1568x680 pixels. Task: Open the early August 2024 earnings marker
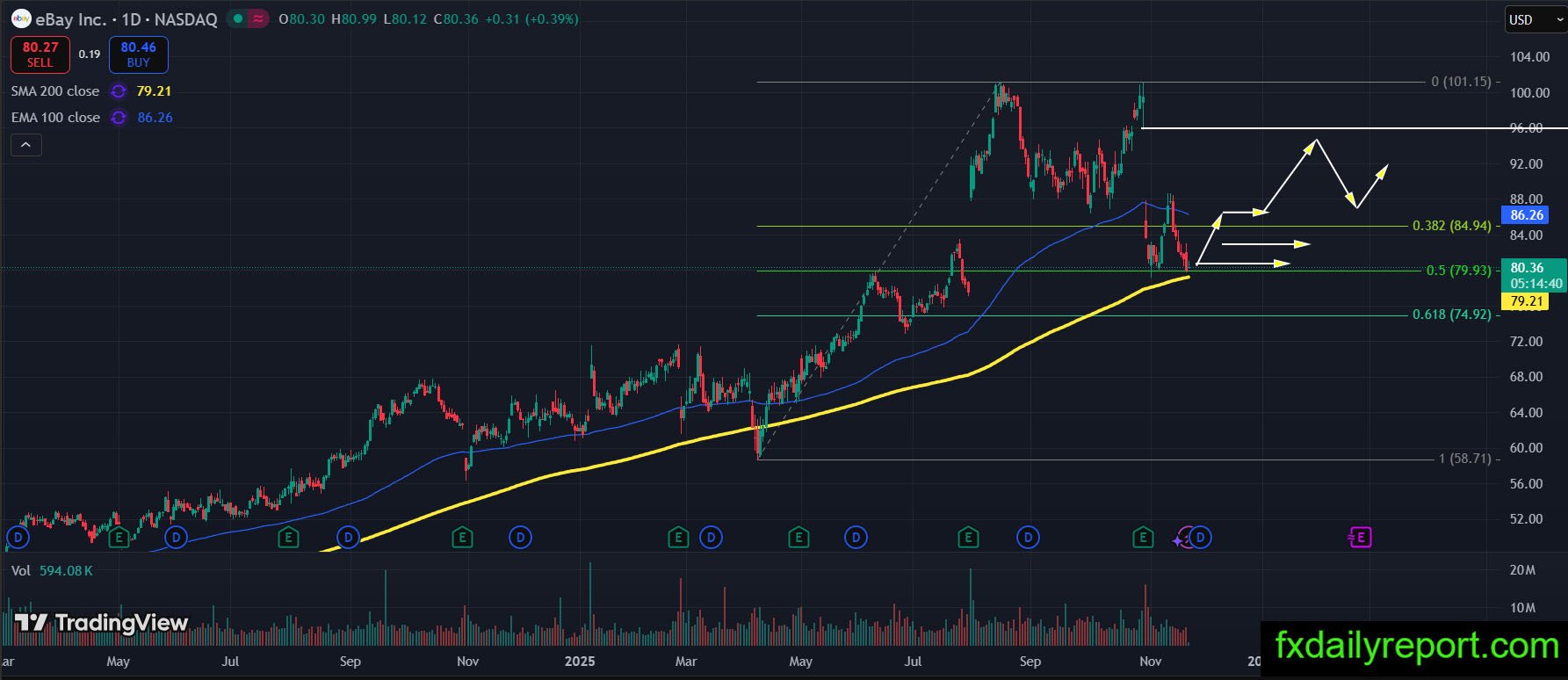288,537
